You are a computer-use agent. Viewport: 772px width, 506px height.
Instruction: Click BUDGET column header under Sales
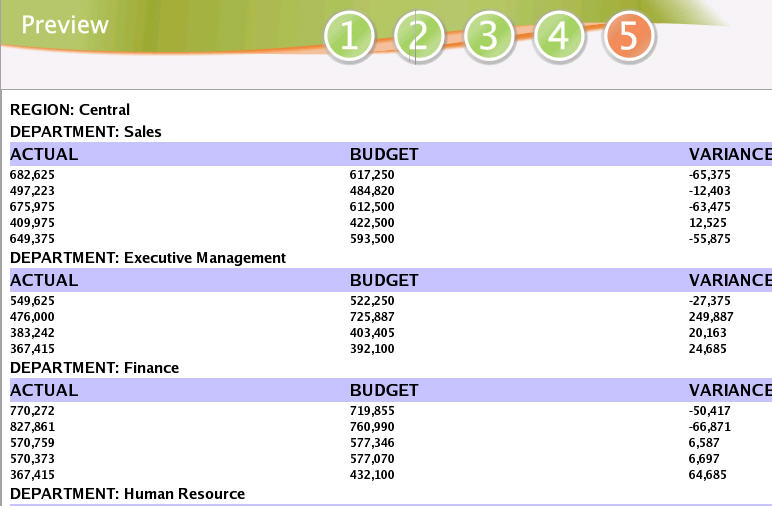(x=384, y=154)
